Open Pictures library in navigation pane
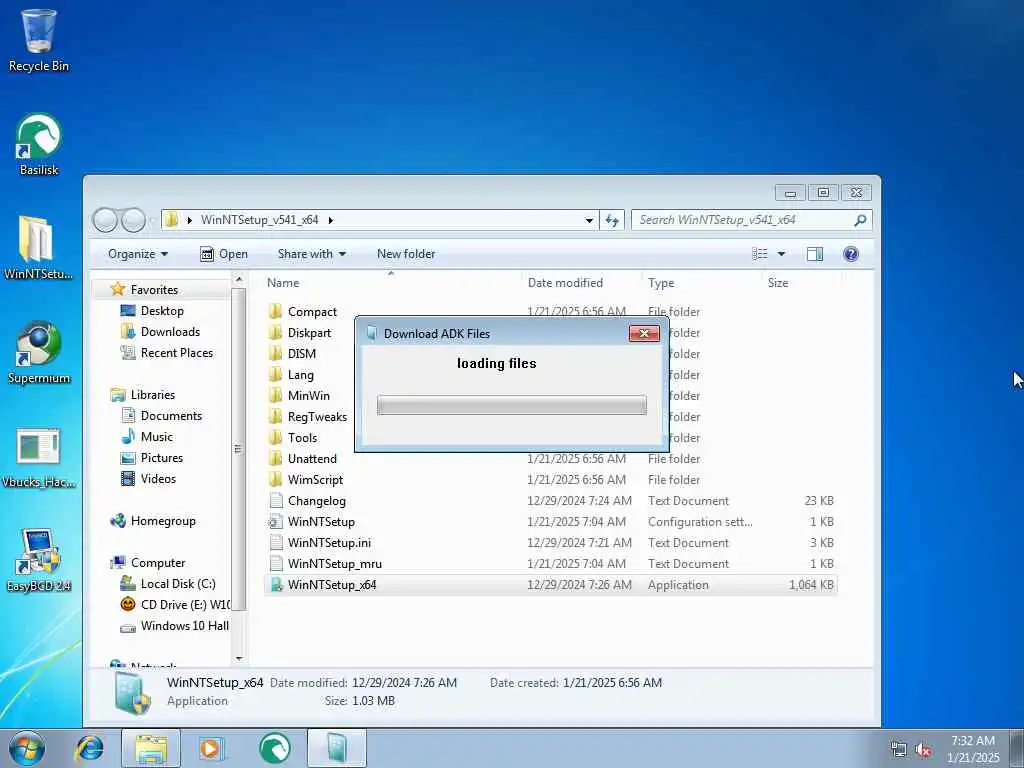 pos(161,458)
